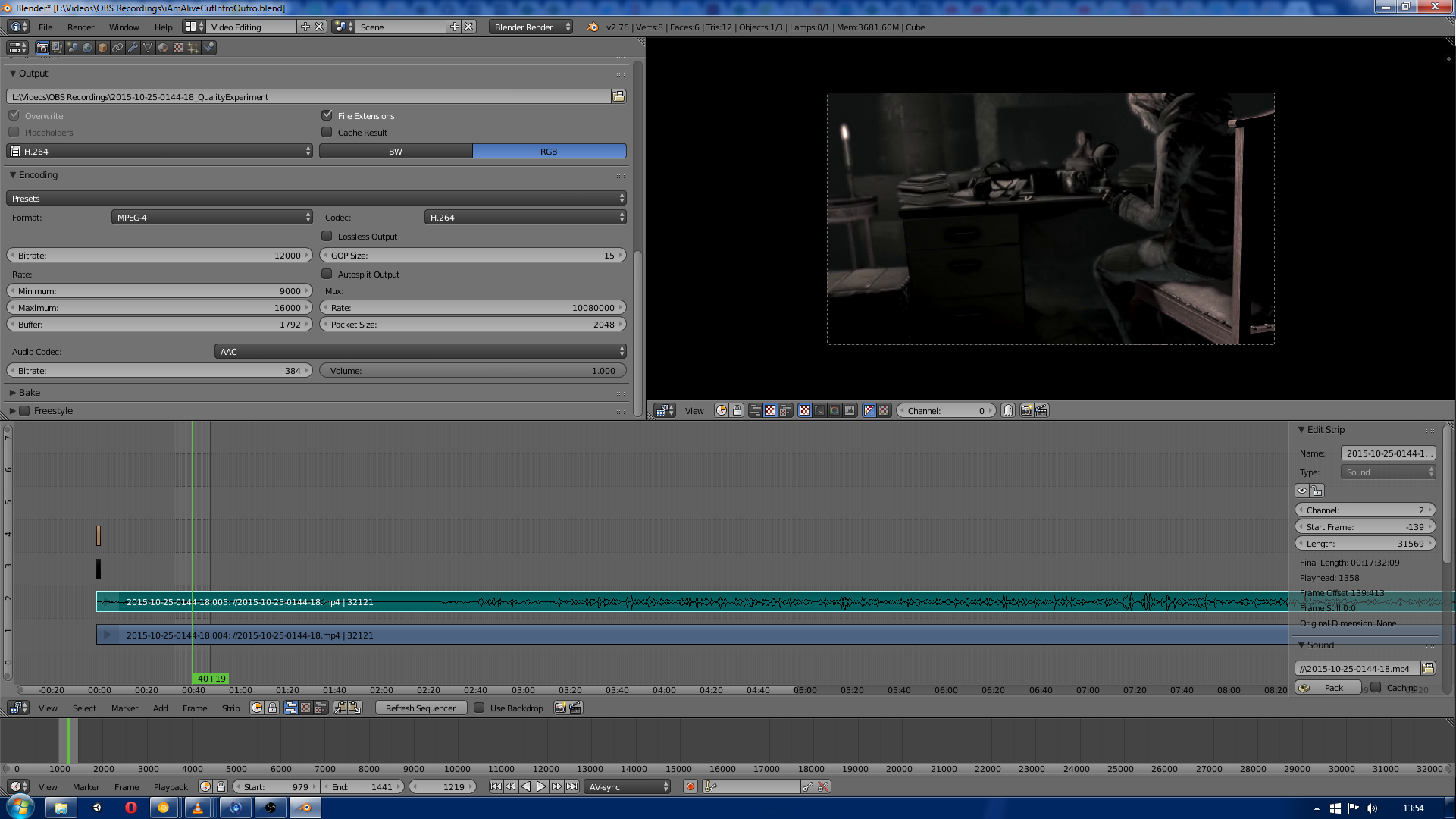1456x819 pixels.
Task: Insert keyframe icon in timeline header
Action: [808, 786]
